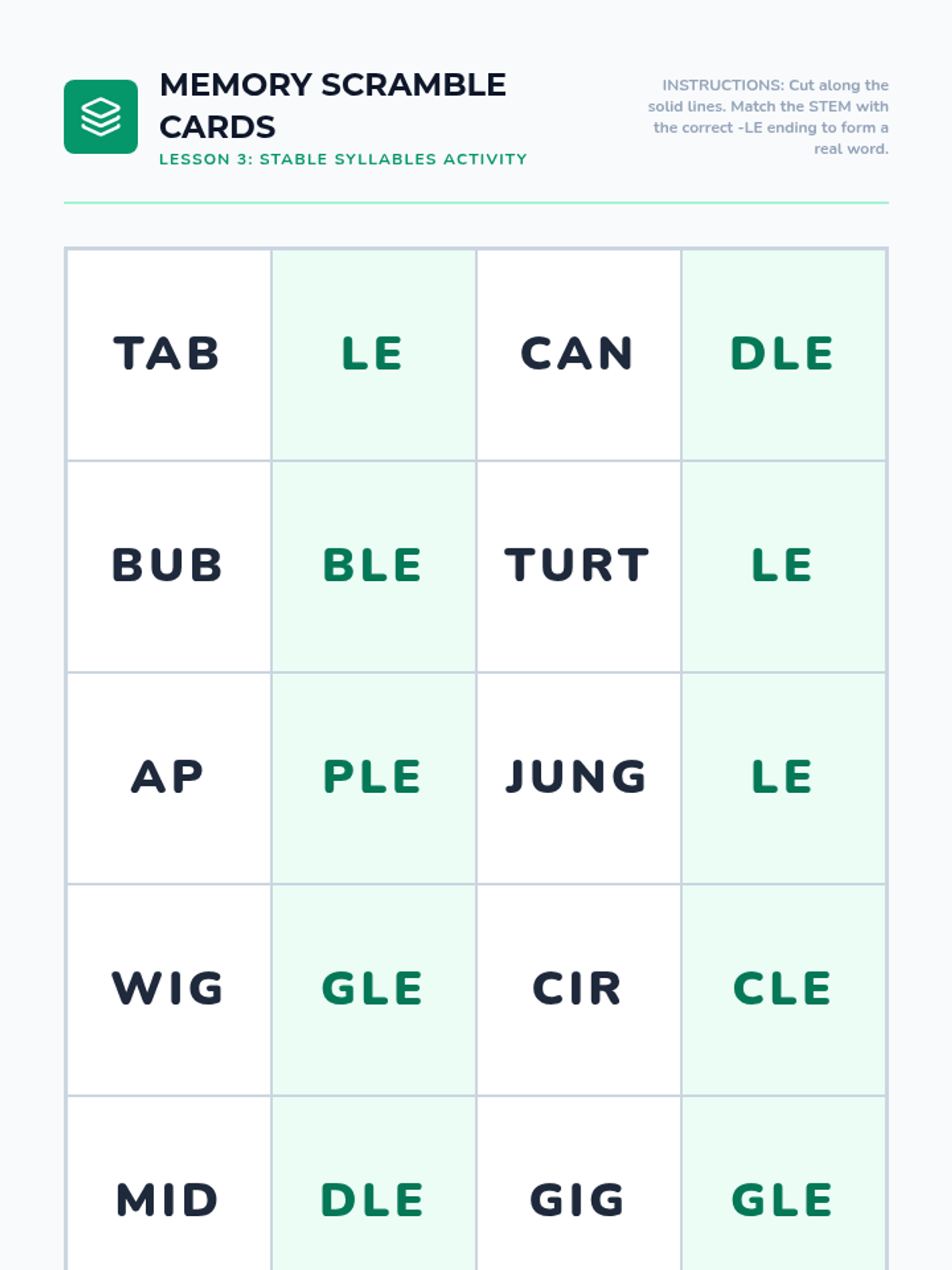Pick the green CLE ending card

click(783, 989)
